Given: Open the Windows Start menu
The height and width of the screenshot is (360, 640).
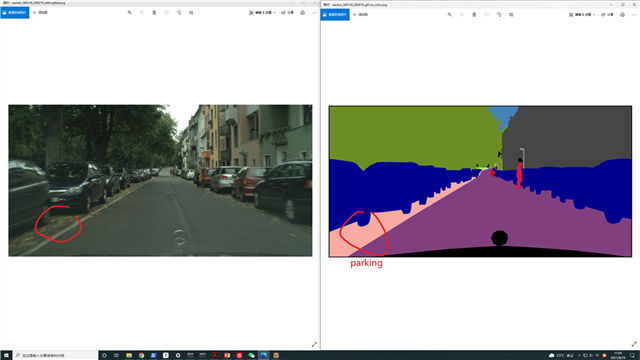Looking at the screenshot, I should tap(6, 356).
